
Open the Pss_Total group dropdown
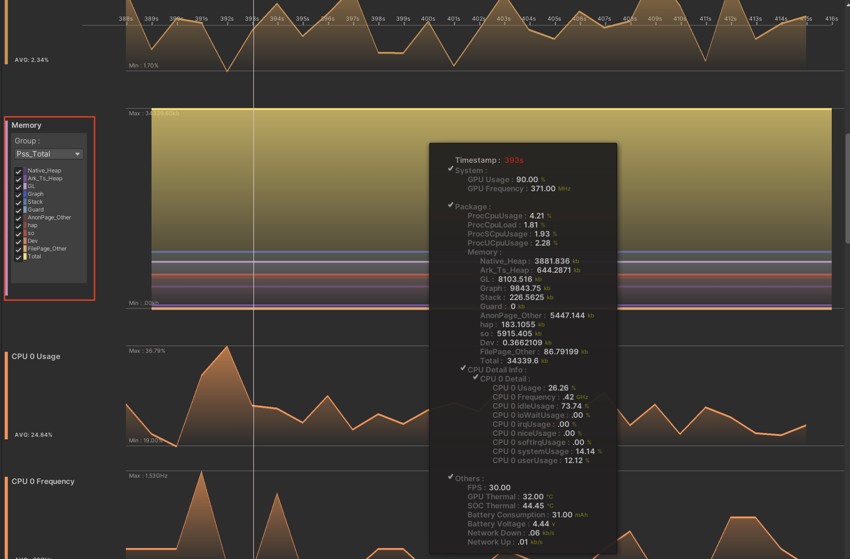tap(48, 154)
